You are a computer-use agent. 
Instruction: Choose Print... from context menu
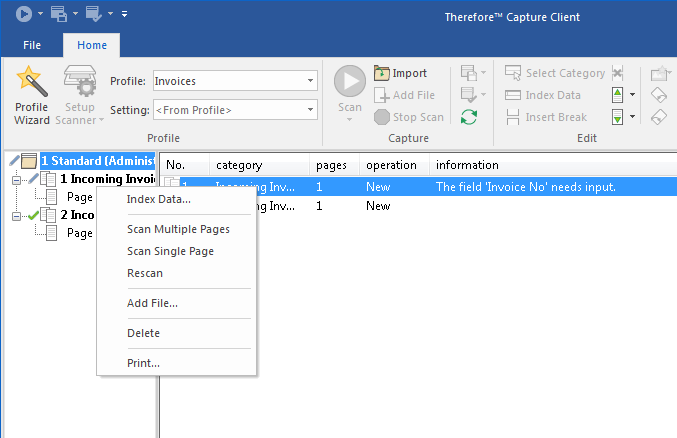click(176, 363)
